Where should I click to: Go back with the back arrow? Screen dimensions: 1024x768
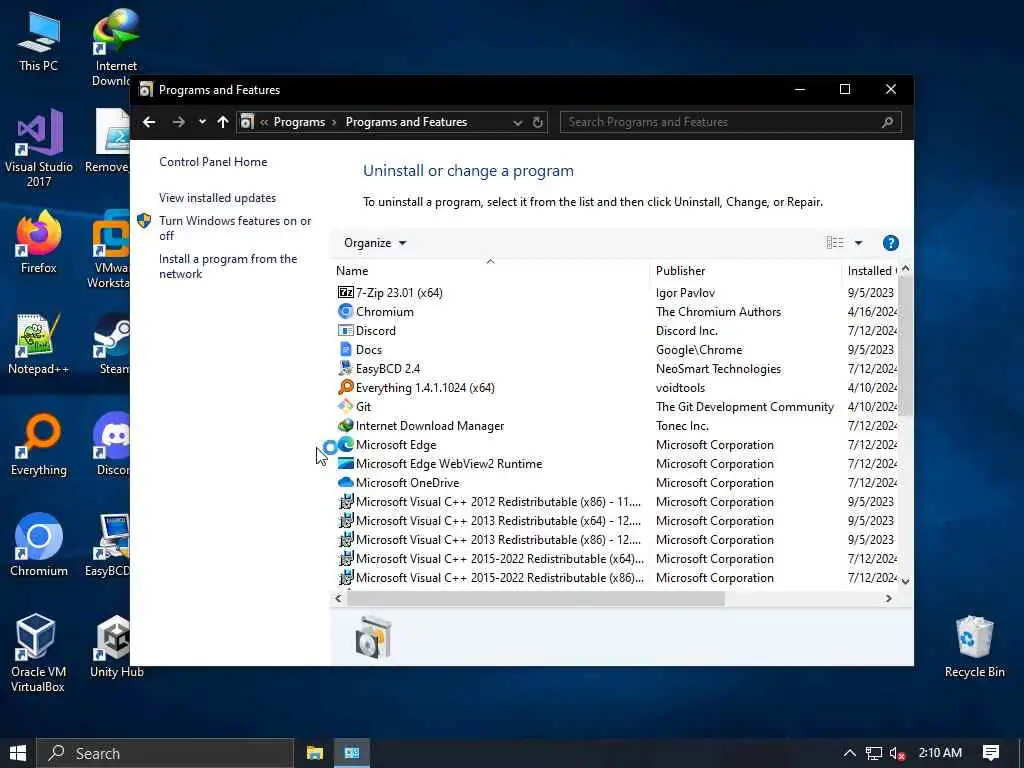pyautogui.click(x=149, y=122)
